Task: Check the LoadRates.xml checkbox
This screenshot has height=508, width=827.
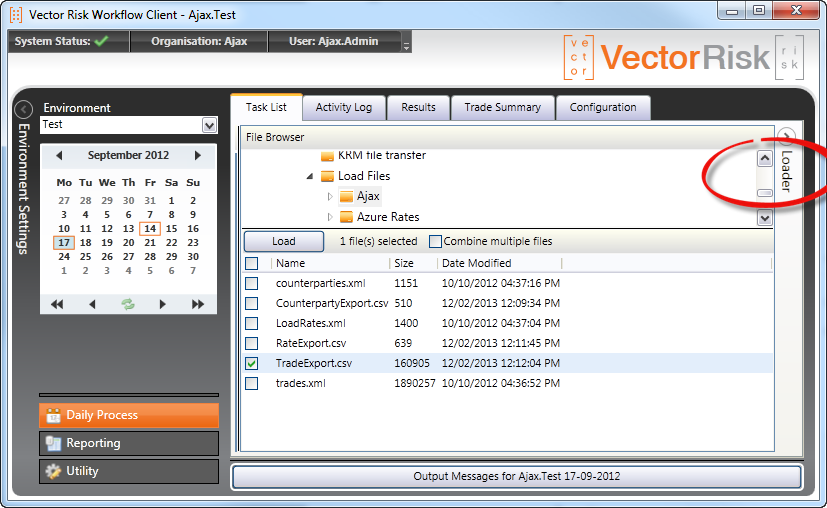Action: click(x=252, y=323)
